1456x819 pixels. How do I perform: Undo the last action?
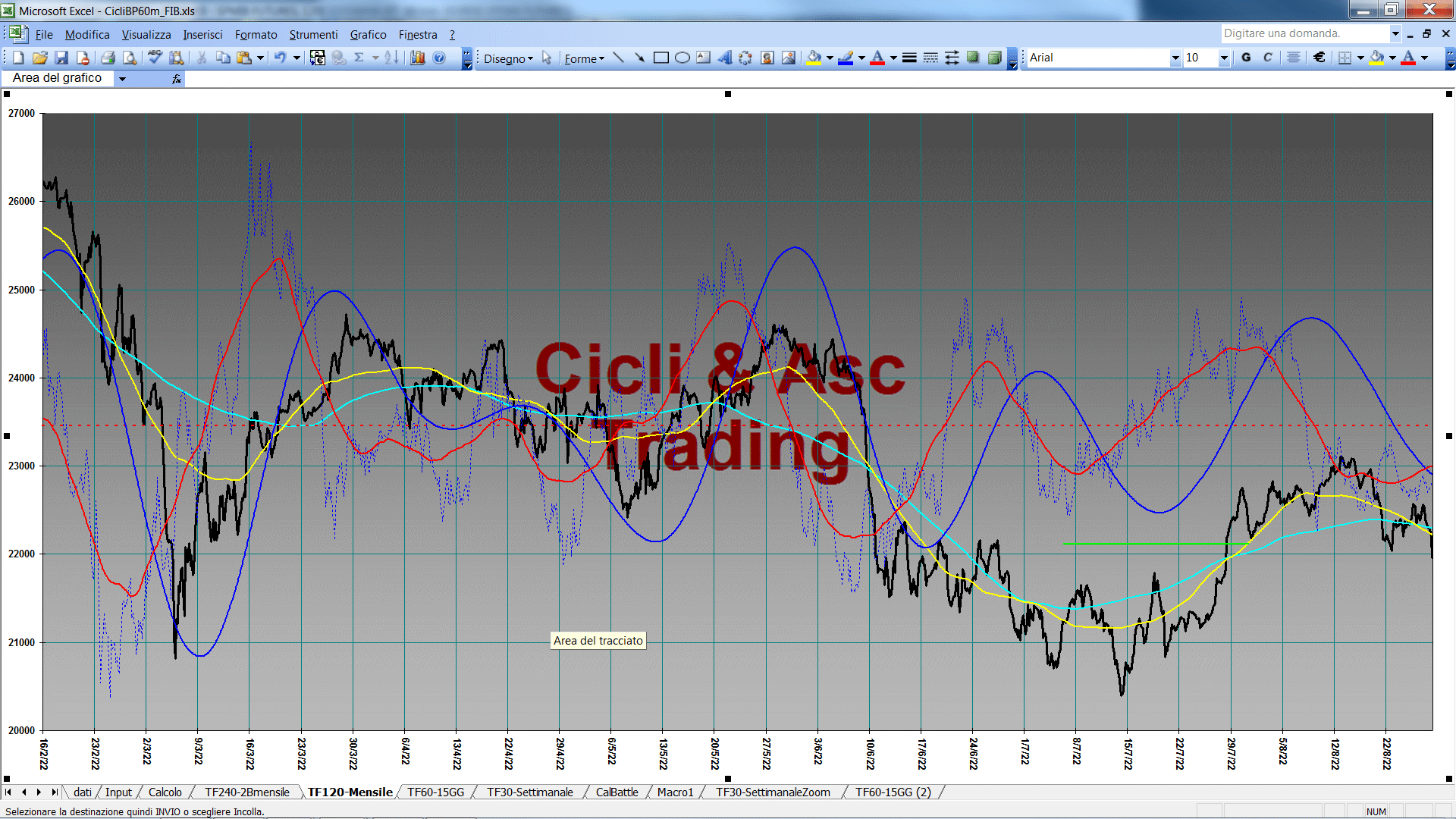click(x=281, y=58)
